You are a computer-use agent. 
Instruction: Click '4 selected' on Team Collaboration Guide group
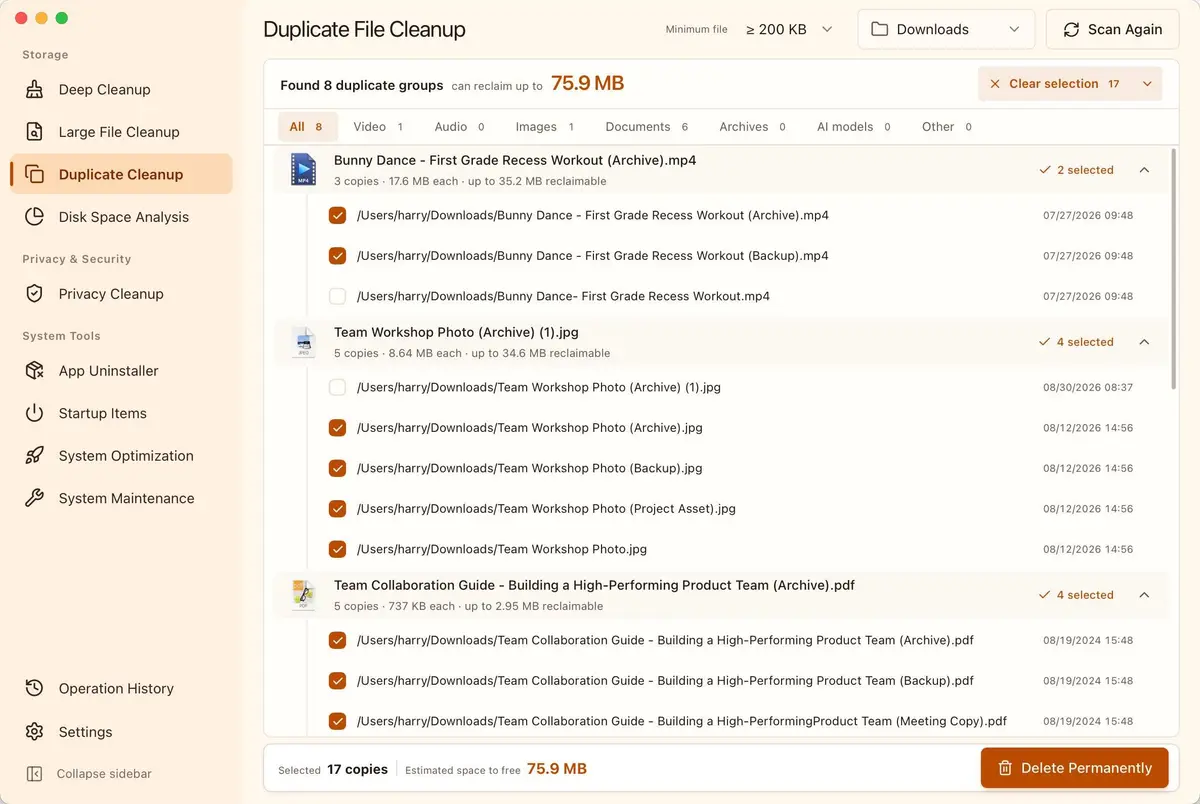pyautogui.click(x=1076, y=595)
